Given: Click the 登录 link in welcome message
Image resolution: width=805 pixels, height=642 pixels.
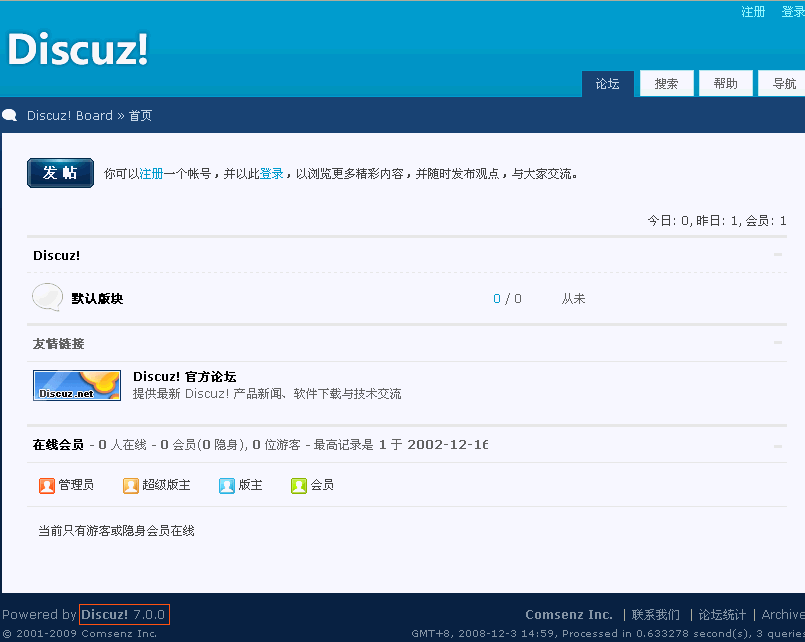Looking at the screenshot, I should (272, 174).
